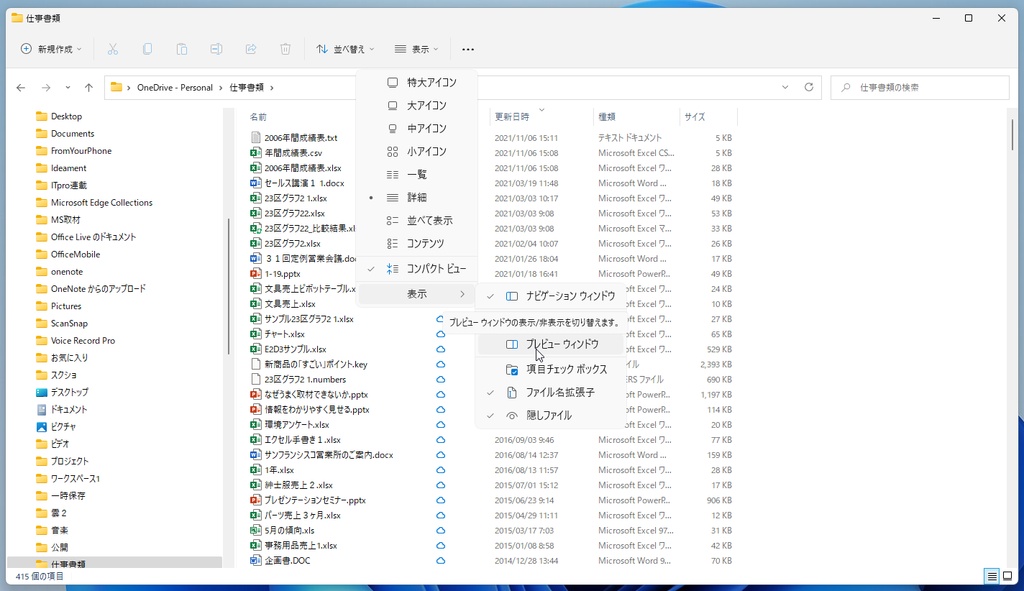
Task: Choose コンテンツ from the view menu
Action: pyautogui.click(x=418, y=244)
